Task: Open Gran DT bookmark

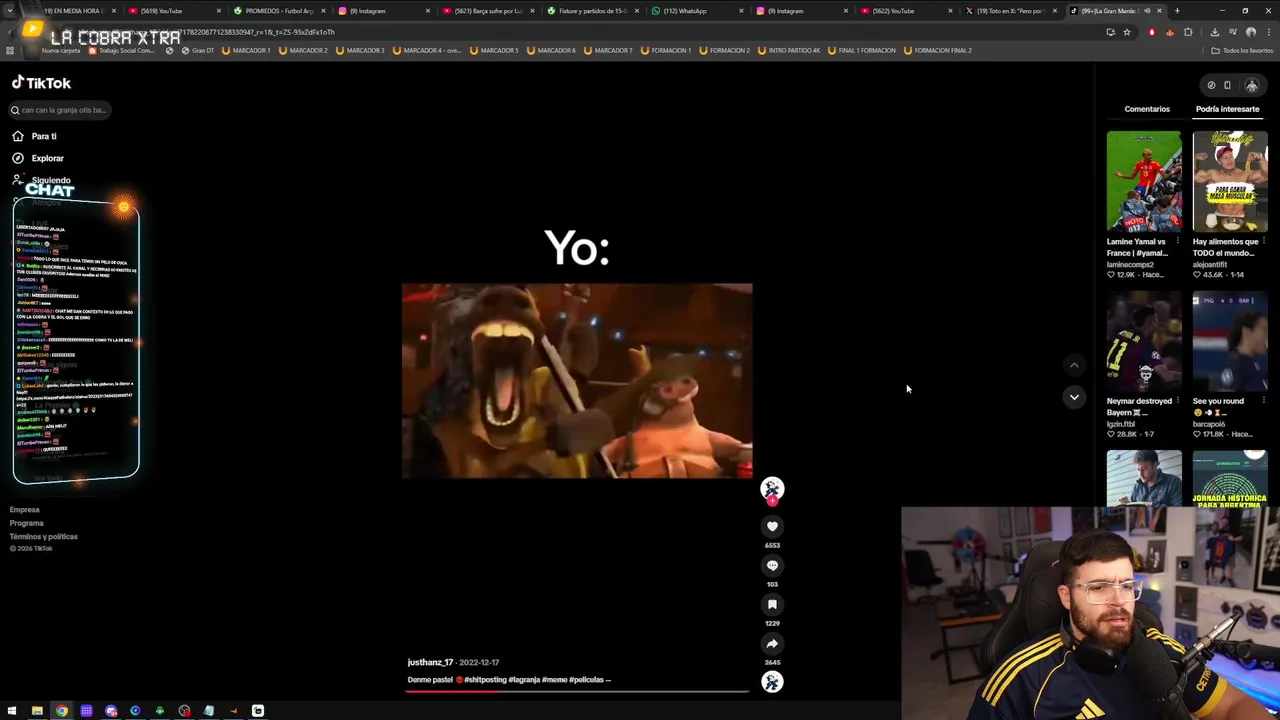Action: pos(198,50)
